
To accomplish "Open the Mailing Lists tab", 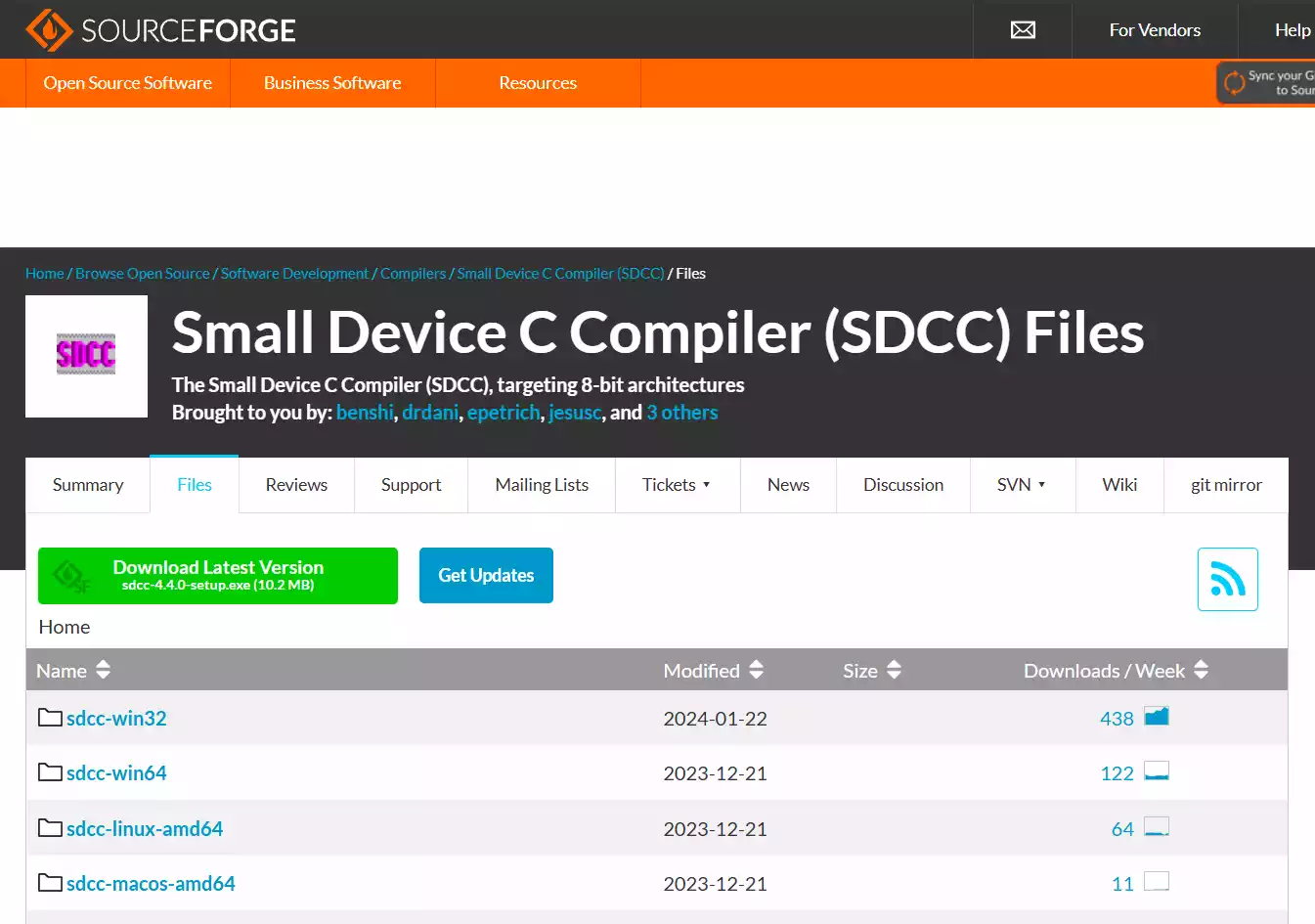I will coord(542,485).
